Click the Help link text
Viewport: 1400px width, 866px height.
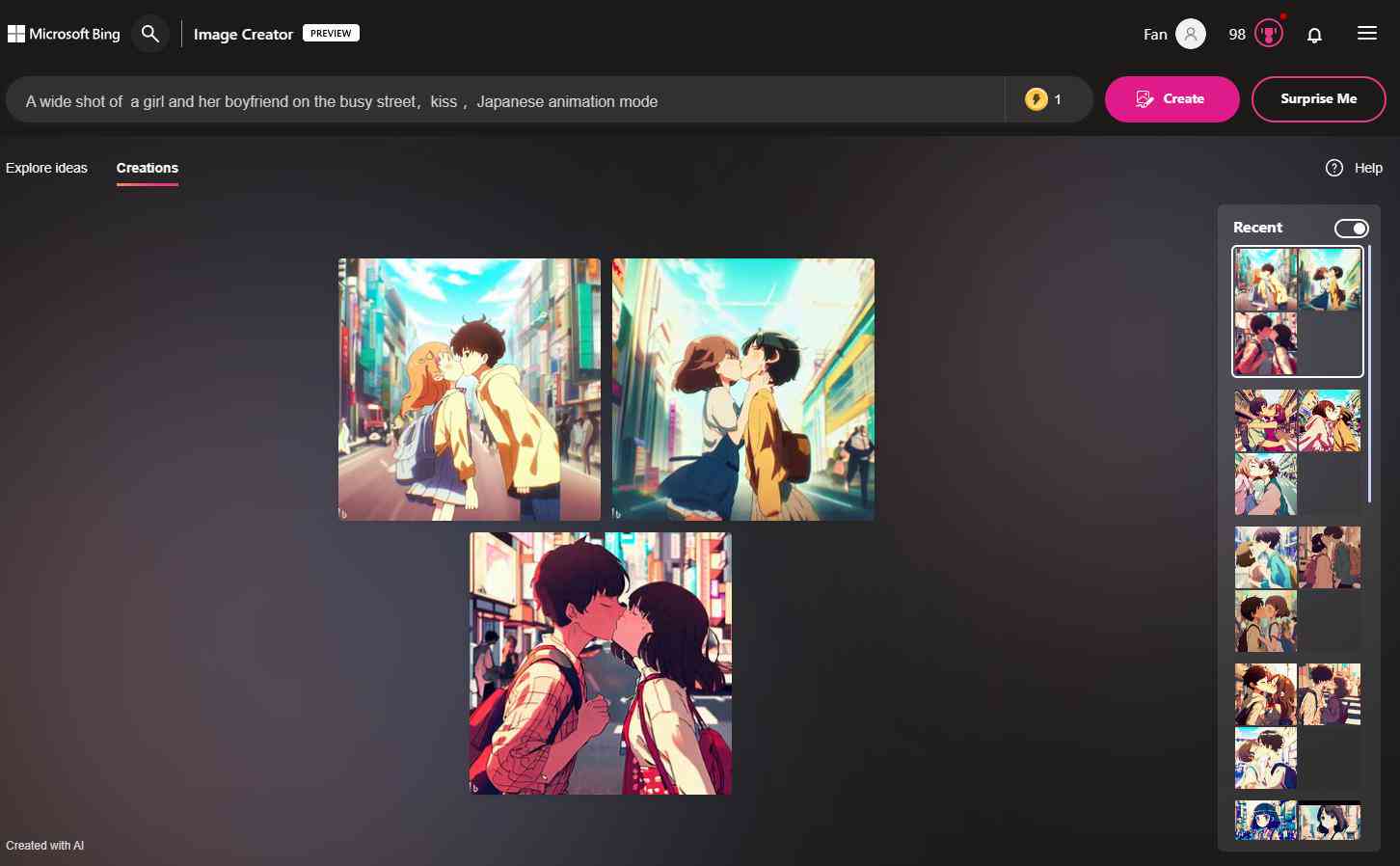pos(1368,168)
